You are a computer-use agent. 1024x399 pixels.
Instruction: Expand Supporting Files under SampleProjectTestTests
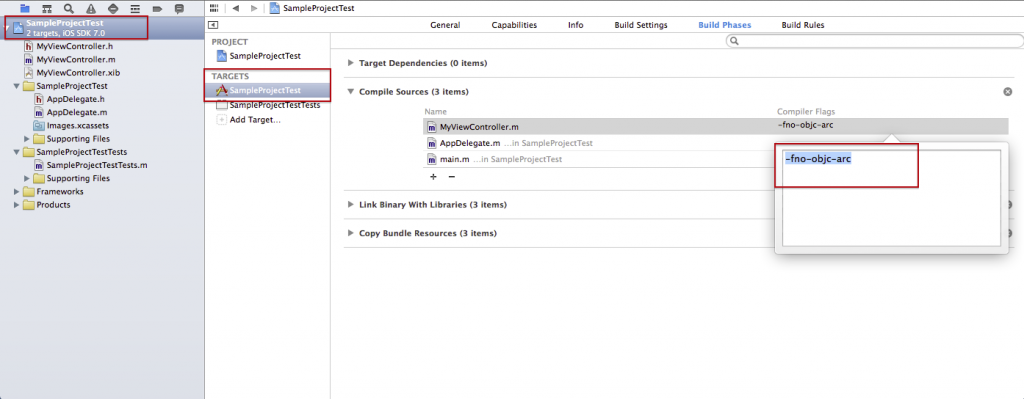pyautogui.click(x=27, y=178)
